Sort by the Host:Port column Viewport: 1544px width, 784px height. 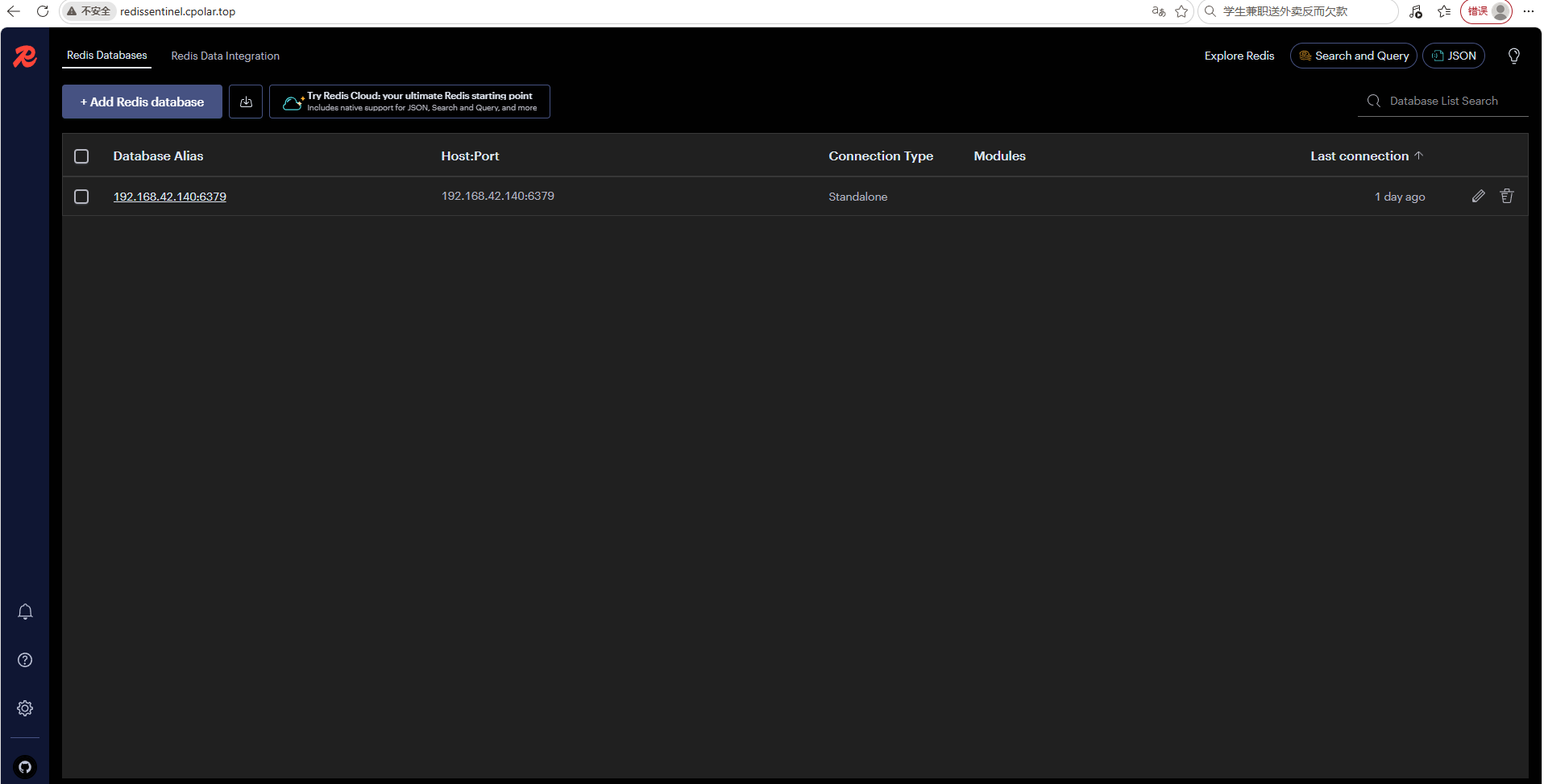click(x=471, y=156)
